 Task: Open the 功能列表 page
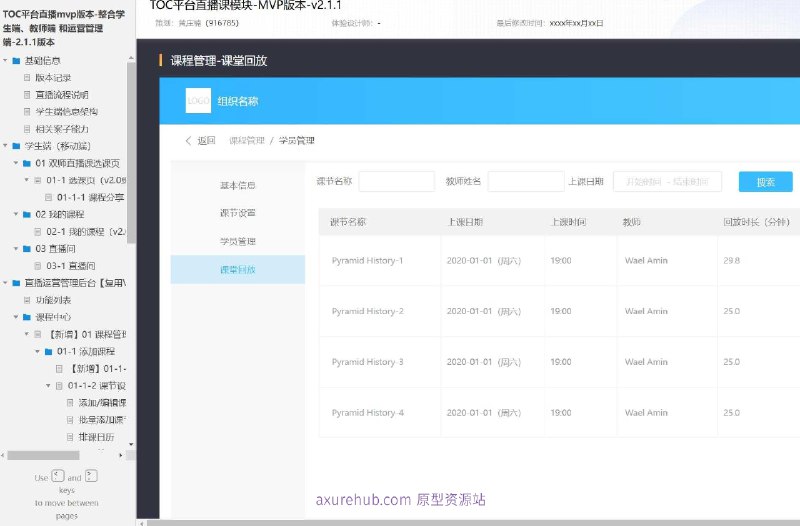[x=53, y=300]
